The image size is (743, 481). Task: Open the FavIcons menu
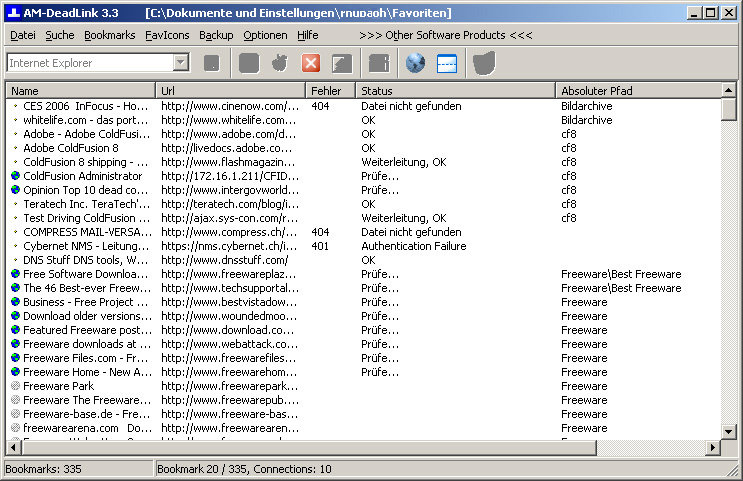(167, 35)
